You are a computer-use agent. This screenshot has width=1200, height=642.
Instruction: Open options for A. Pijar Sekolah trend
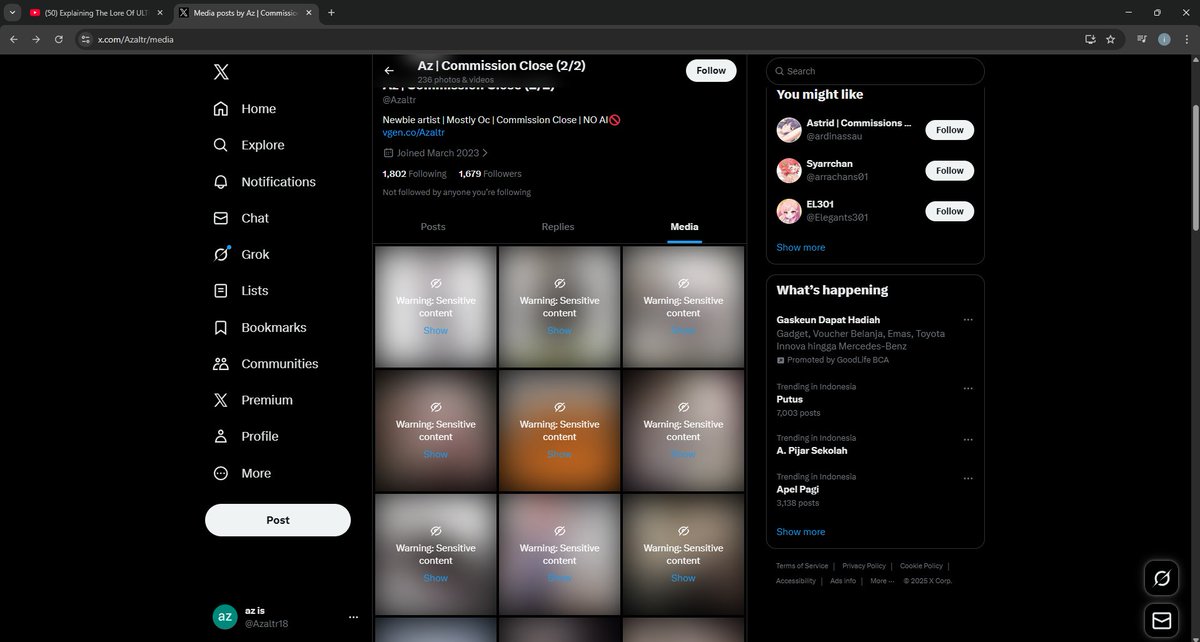pos(968,439)
